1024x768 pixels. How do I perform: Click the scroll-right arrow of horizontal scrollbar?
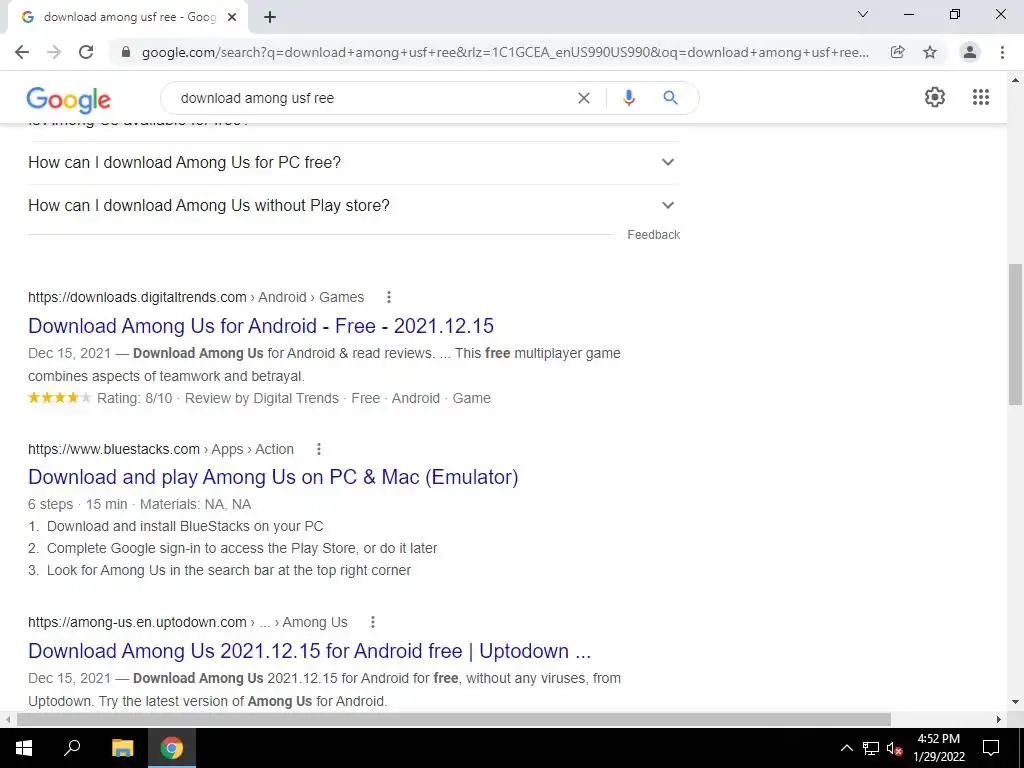(x=999, y=719)
